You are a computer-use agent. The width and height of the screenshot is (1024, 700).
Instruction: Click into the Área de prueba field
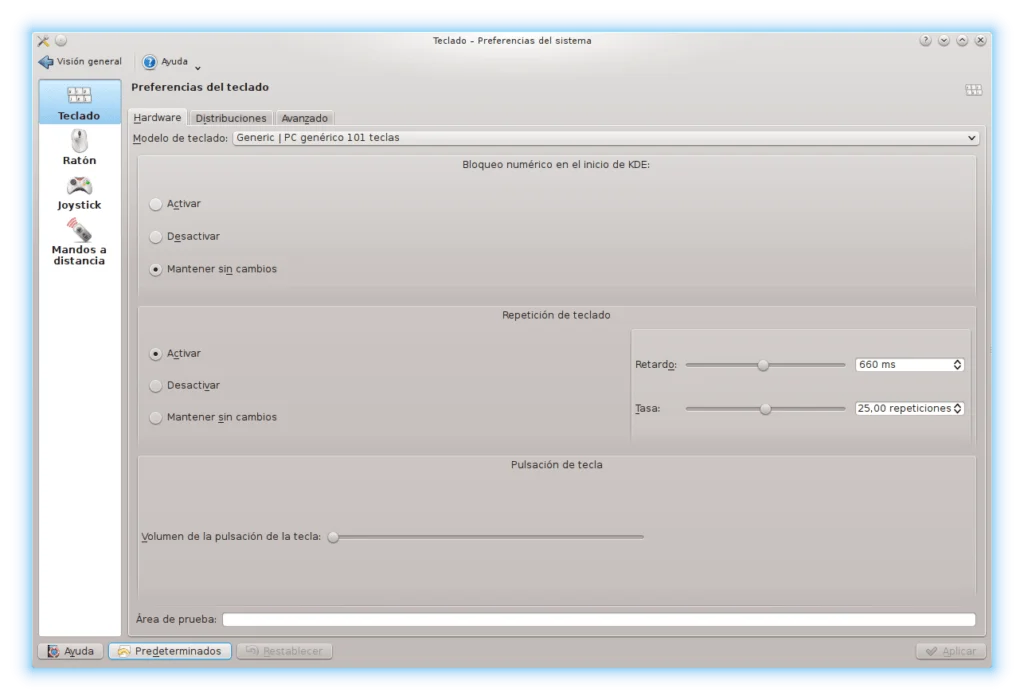point(599,619)
